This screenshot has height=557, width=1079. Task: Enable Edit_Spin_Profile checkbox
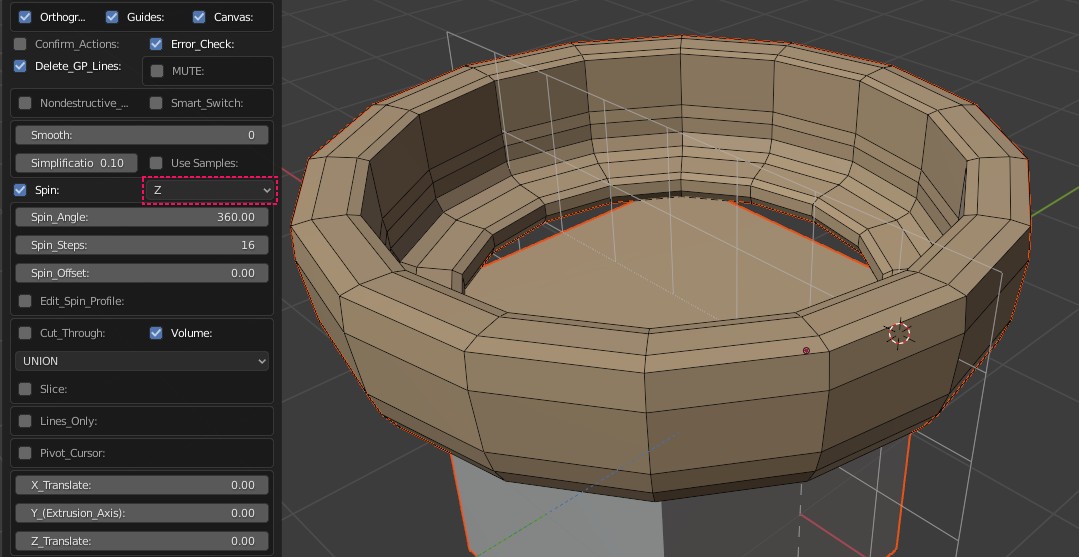pyautogui.click(x=25, y=301)
